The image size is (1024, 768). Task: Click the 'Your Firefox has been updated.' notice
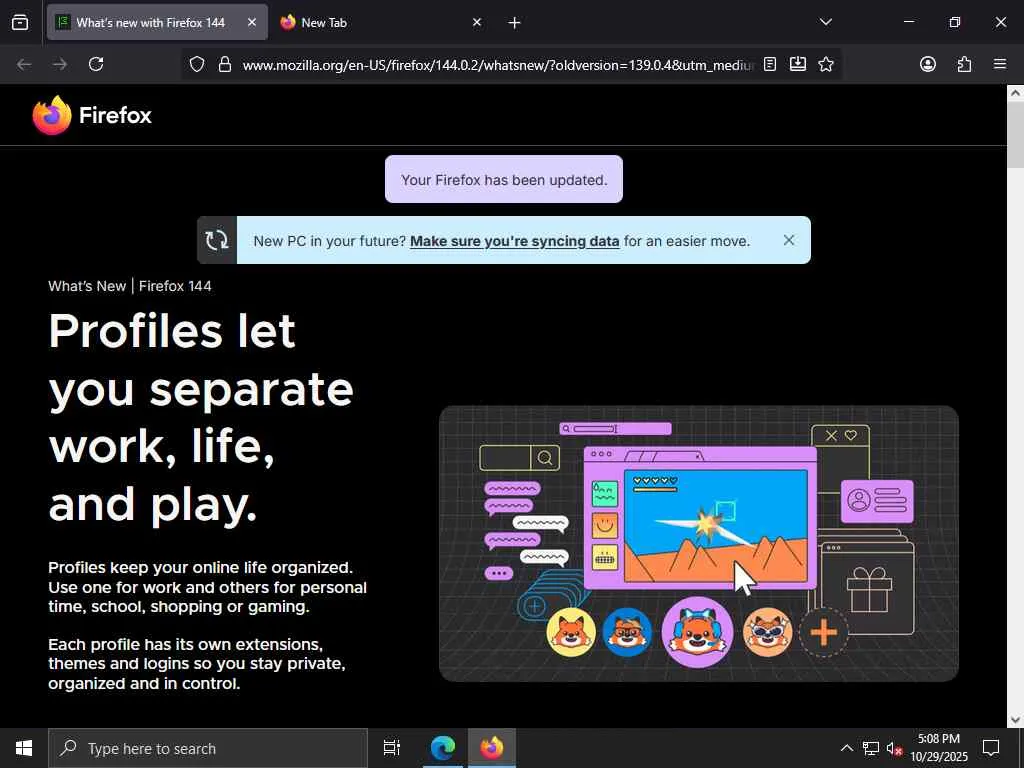click(504, 180)
